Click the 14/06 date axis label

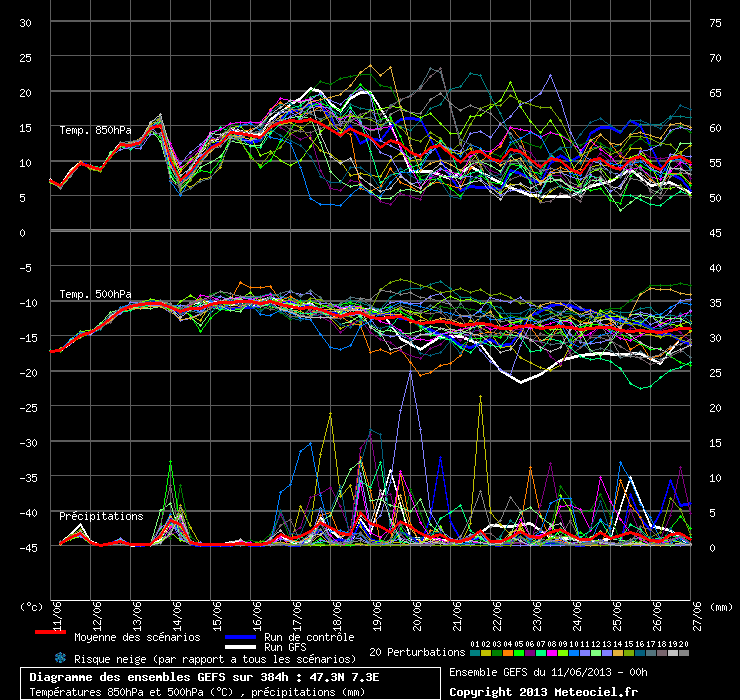177,610
